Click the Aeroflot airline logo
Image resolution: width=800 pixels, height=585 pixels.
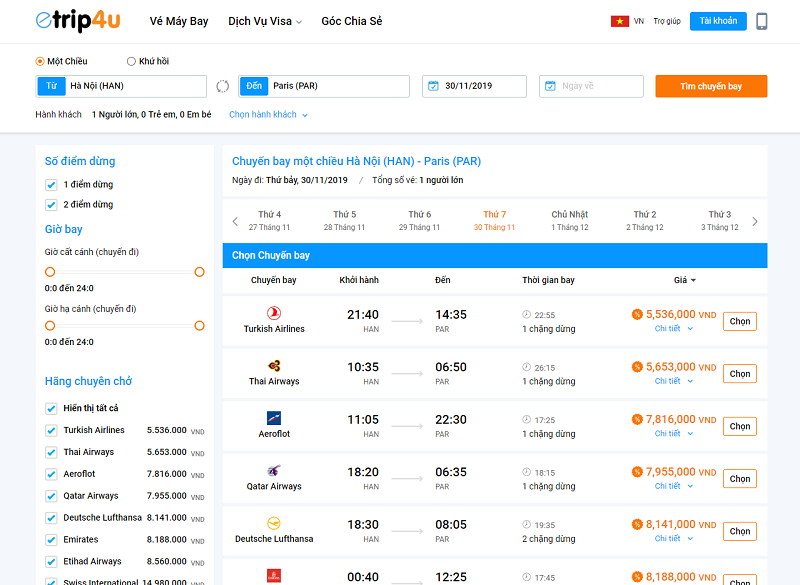tap(272, 417)
